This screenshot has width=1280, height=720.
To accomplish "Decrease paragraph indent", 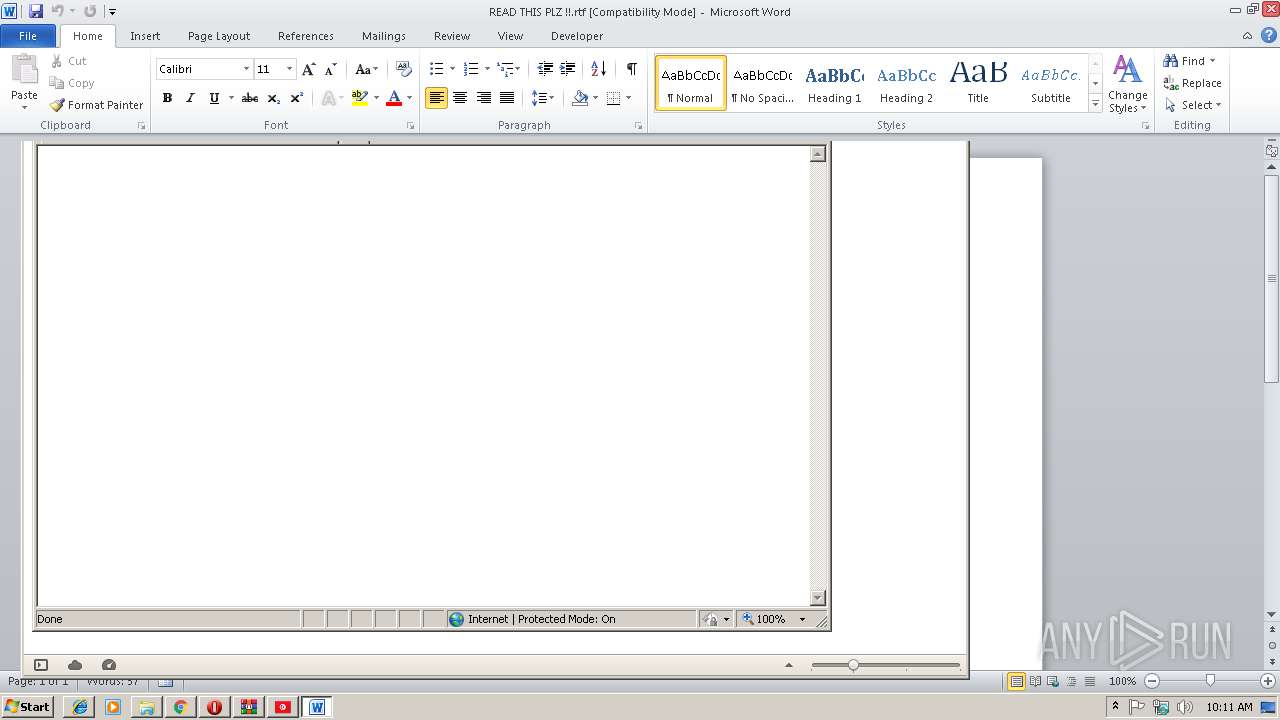I will [545, 69].
